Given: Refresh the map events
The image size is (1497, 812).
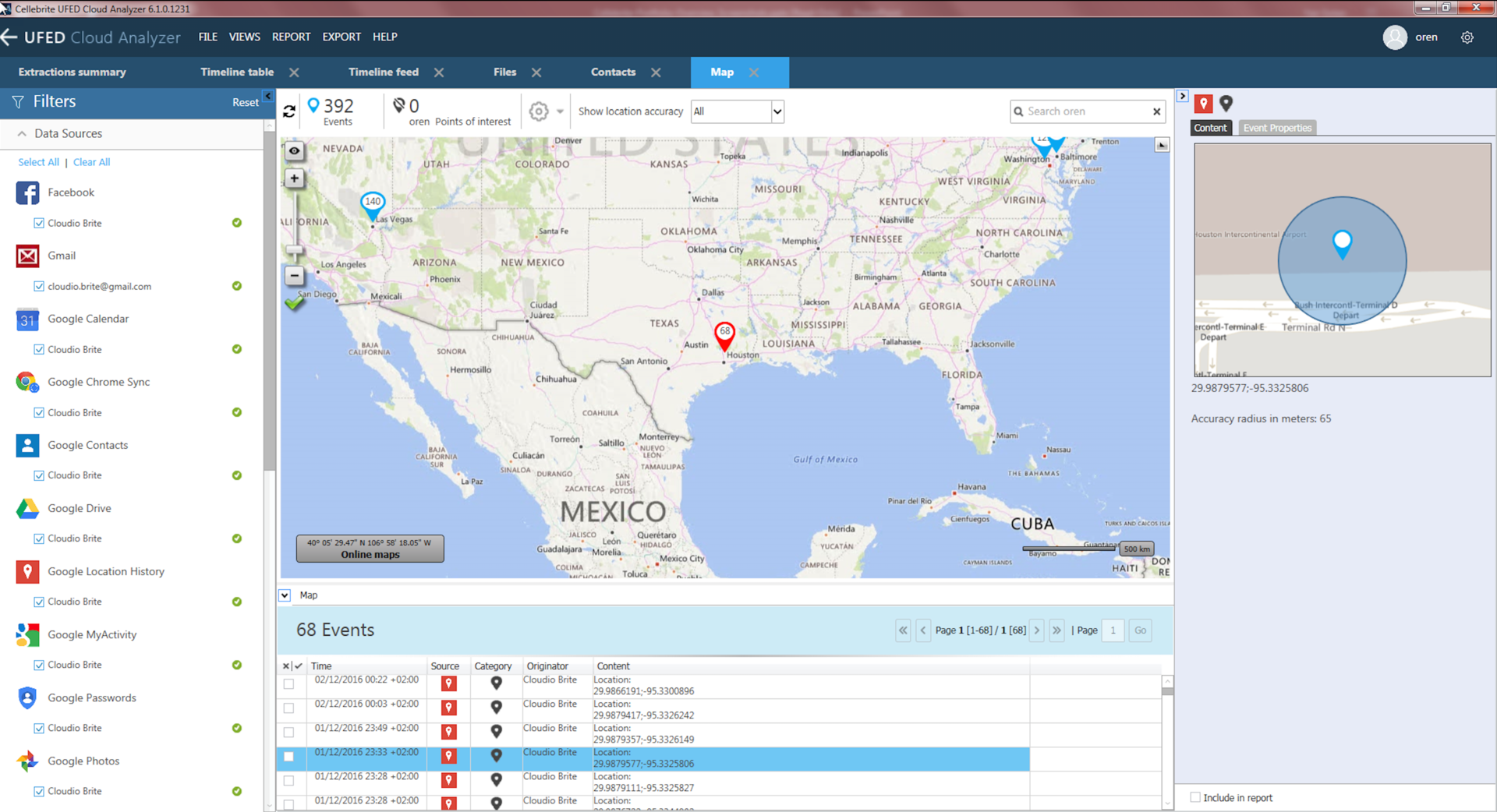Looking at the screenshot, I should coord(288,111).
